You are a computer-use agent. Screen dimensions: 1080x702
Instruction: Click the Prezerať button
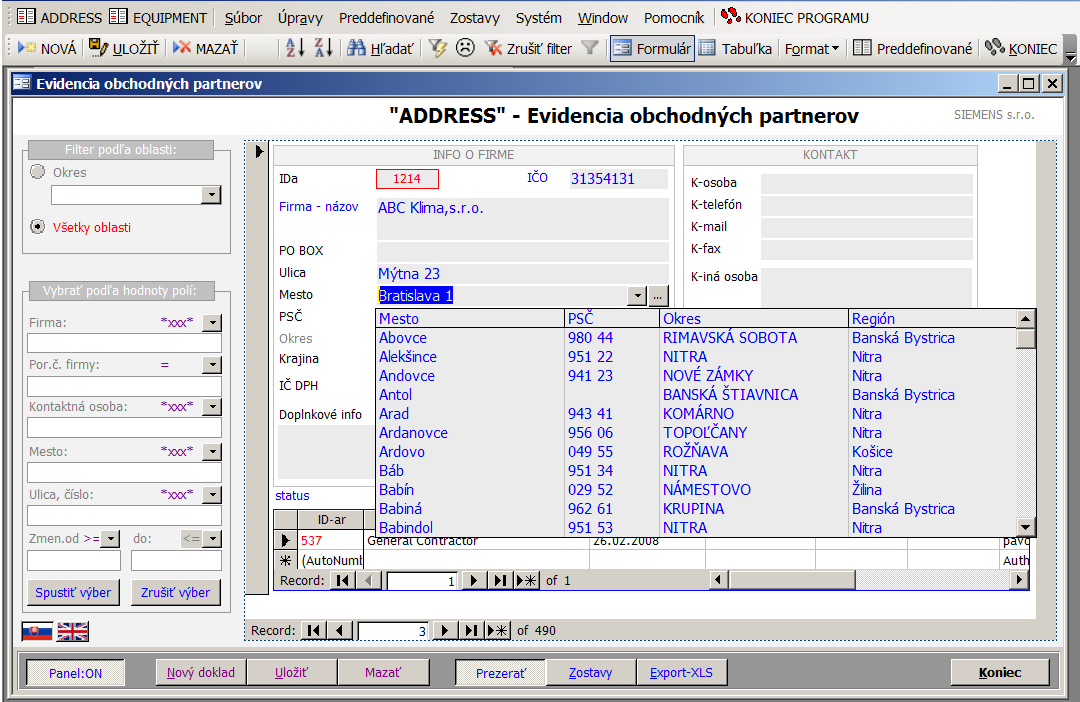pyautogui.click(x=500, y=673)
